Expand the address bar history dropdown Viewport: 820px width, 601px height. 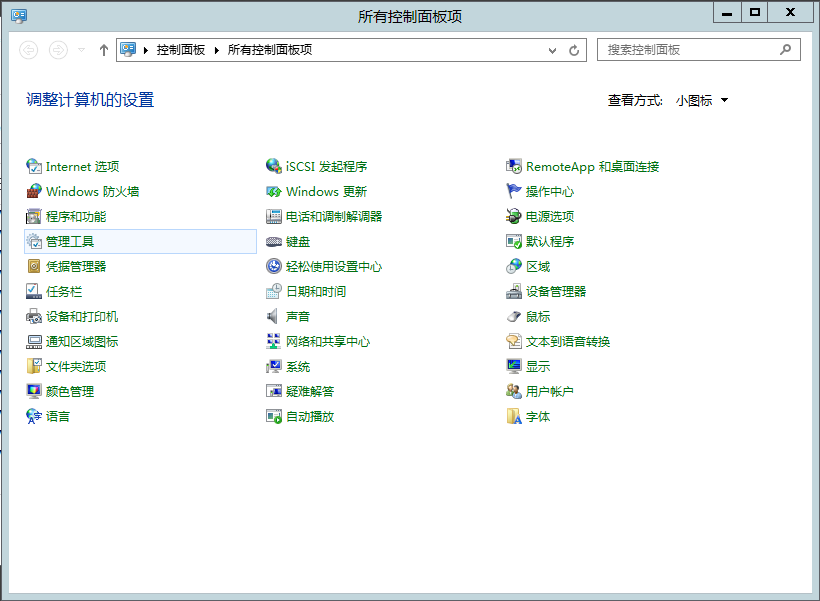(x=552, y=50)
